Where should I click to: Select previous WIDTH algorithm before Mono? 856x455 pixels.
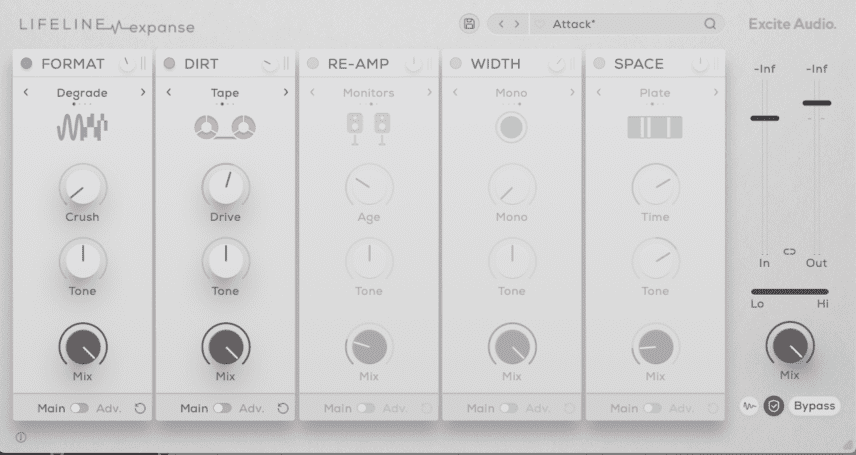[455, 92]
